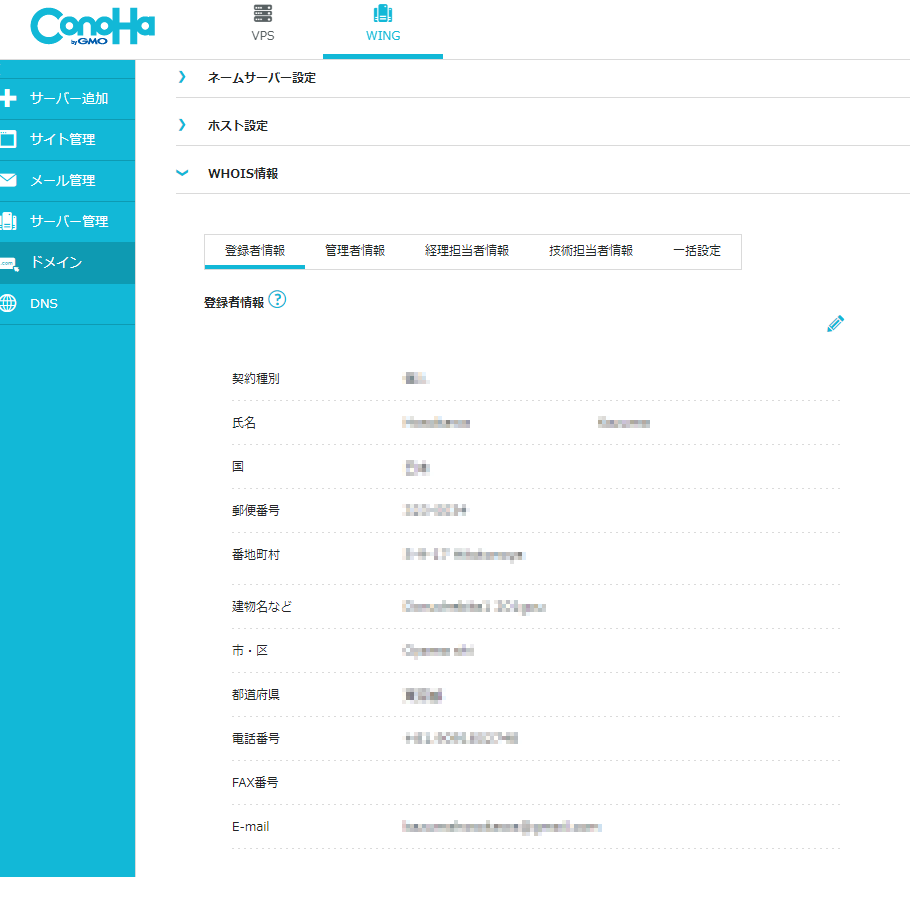Viewport: 924px width, 899px height.
Task: Click the envelope icon for メール管理
Action: (8, 180)
